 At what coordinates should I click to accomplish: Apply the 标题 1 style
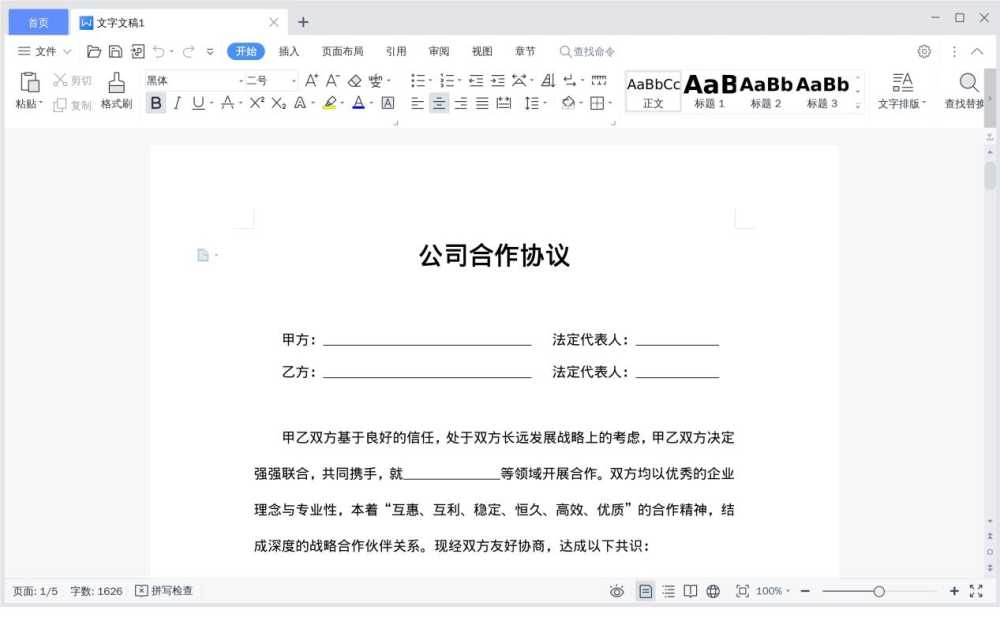click(710, 90)
